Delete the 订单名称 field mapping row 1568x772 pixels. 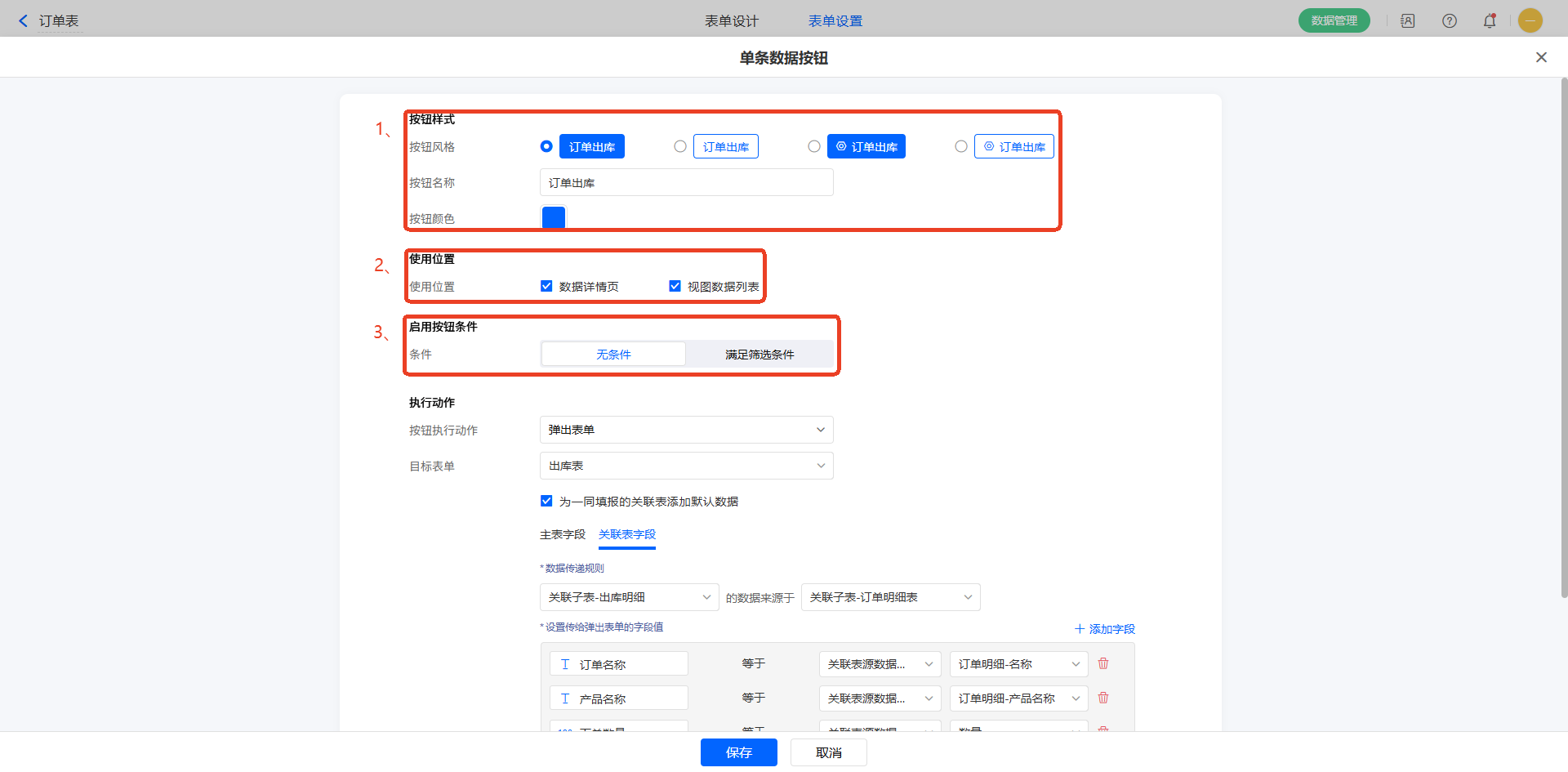click(1103, 663)
